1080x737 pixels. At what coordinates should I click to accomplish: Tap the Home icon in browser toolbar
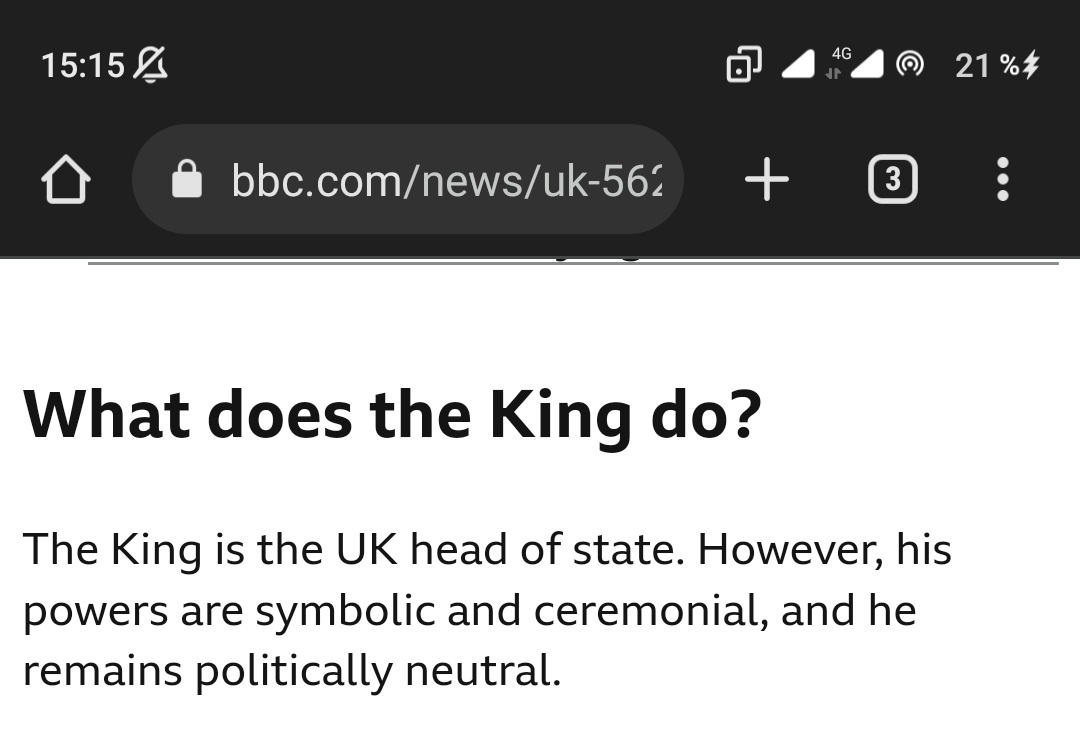(66, 181)
